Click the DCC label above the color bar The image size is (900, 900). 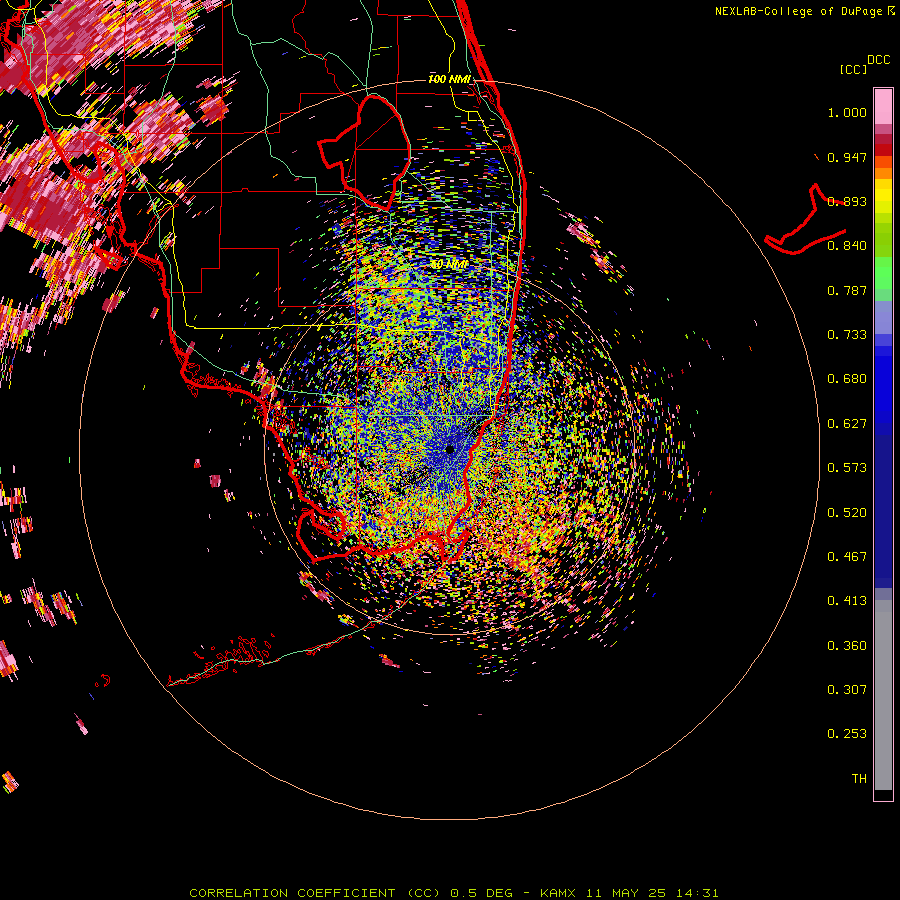click(878, 60)
